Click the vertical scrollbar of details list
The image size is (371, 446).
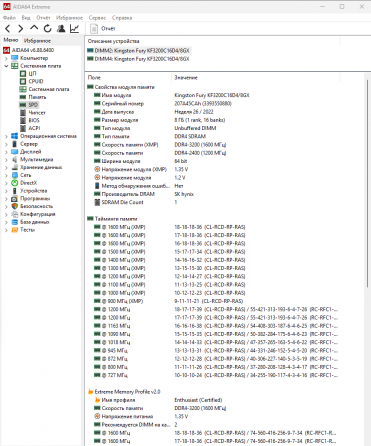(368, 183)
